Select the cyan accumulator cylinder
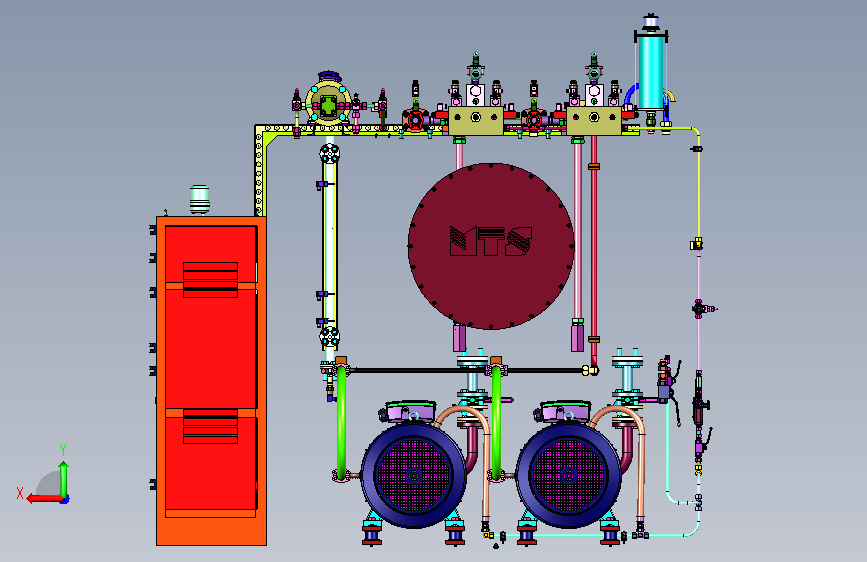 [651, 71]
